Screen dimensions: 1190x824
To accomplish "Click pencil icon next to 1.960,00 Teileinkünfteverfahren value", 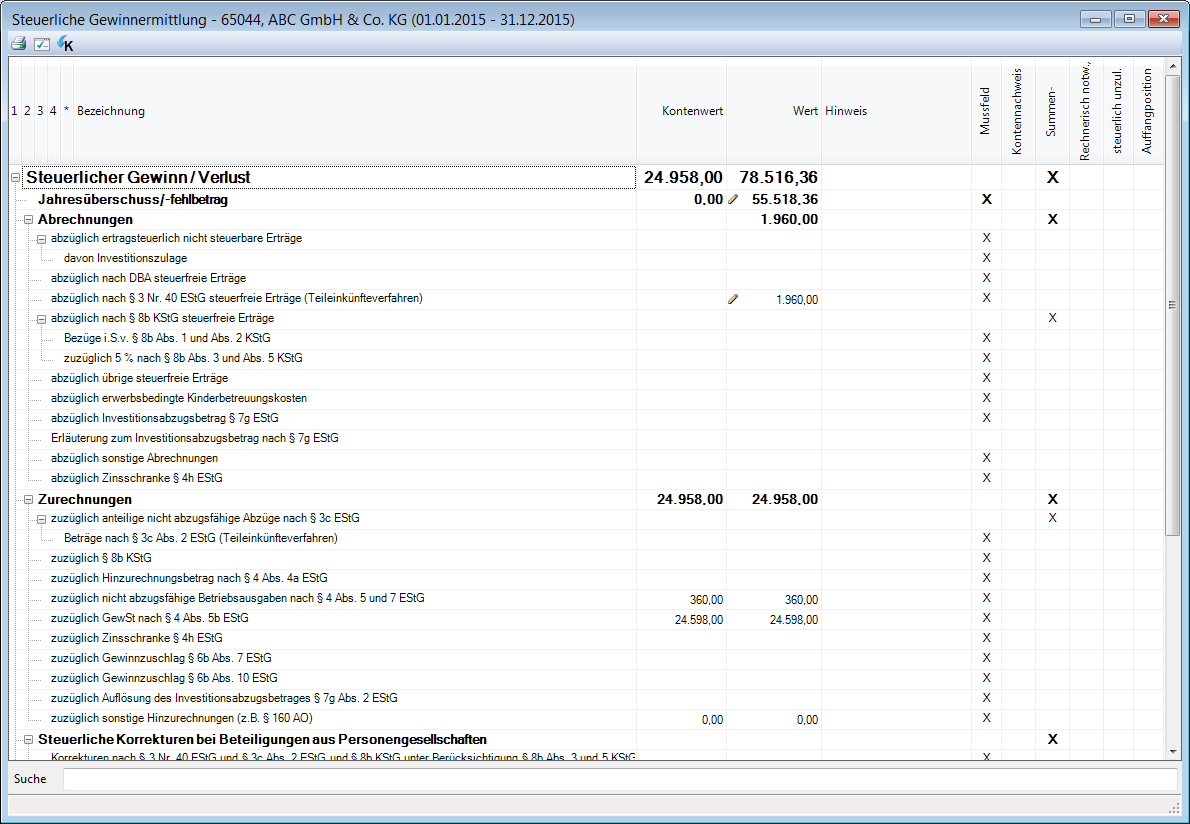I will coord(733,298).
